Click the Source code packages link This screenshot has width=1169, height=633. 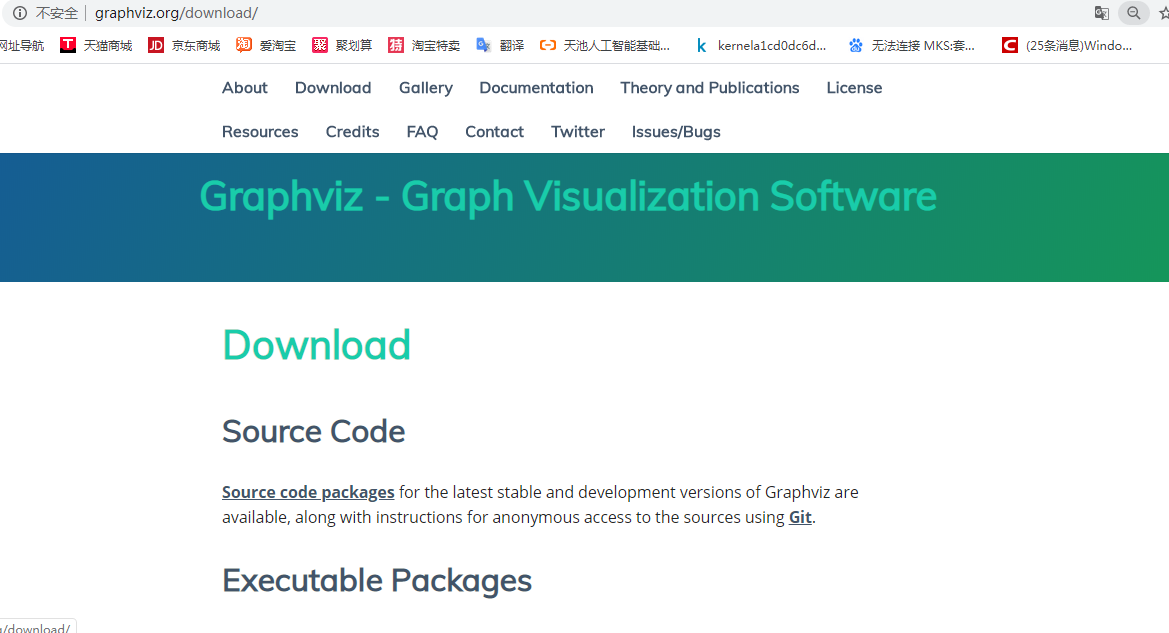307,492
